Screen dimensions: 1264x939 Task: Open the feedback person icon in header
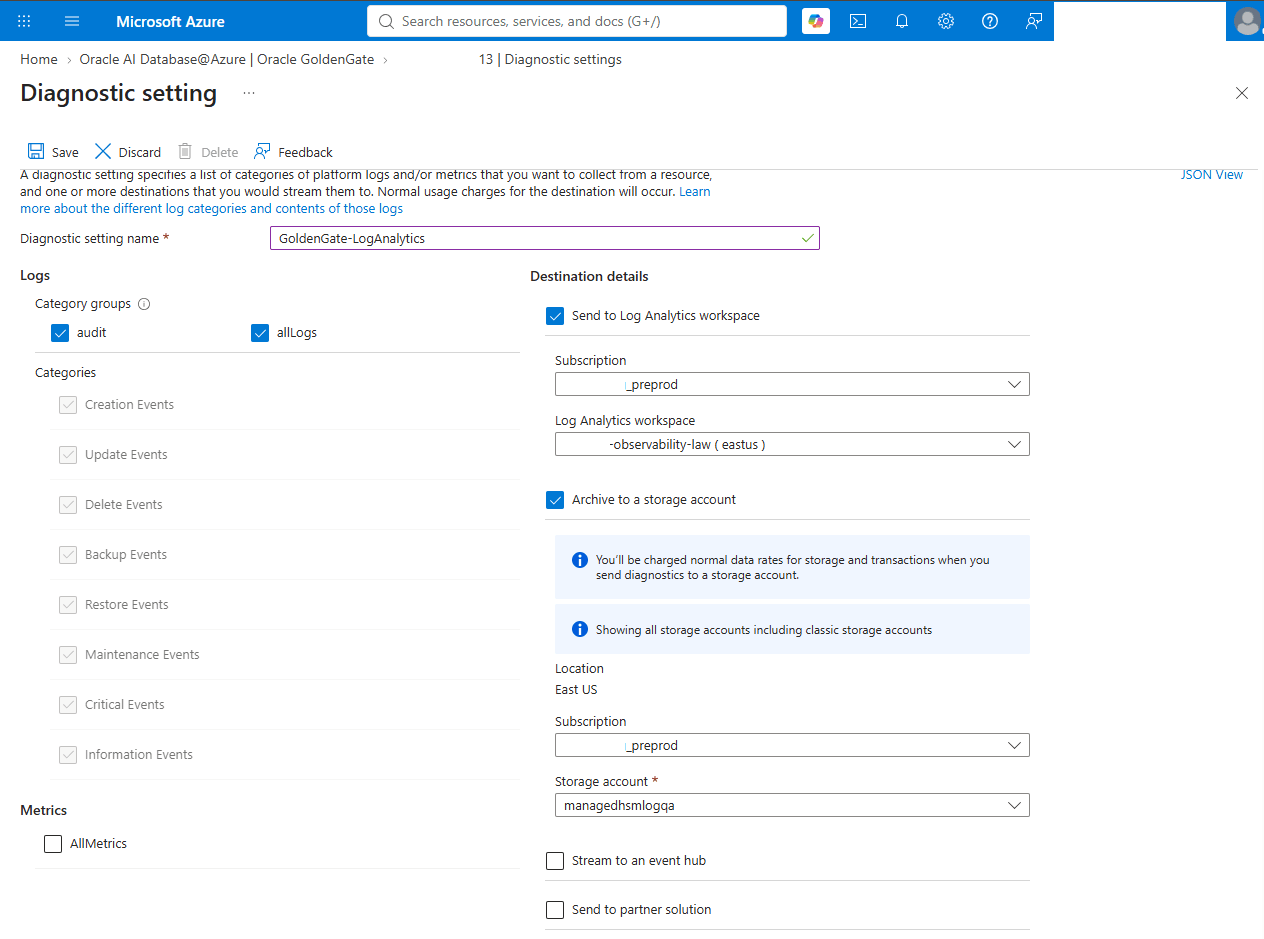(1034, 21)
